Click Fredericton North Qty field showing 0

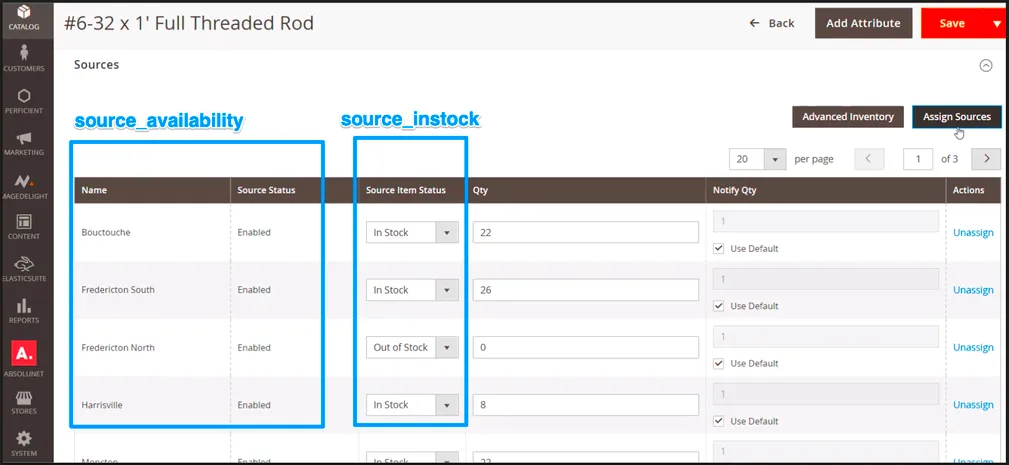point(586,347)
